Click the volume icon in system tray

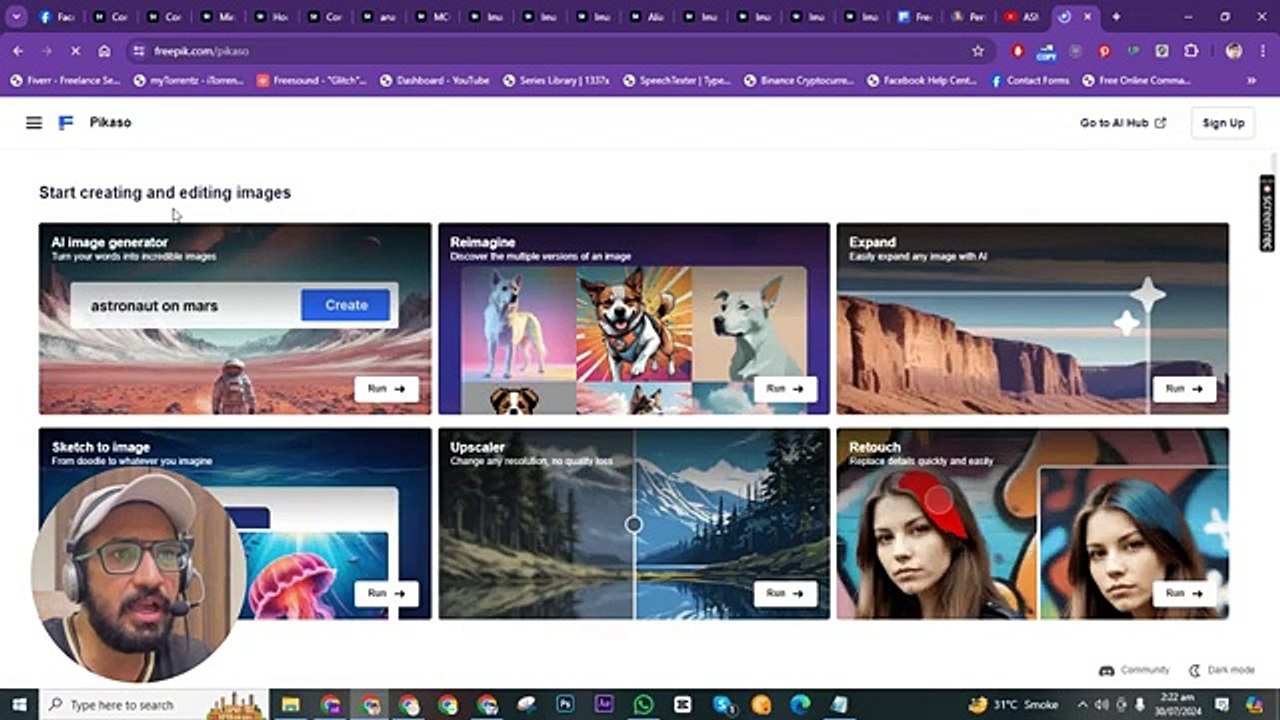pos(1101,705)
